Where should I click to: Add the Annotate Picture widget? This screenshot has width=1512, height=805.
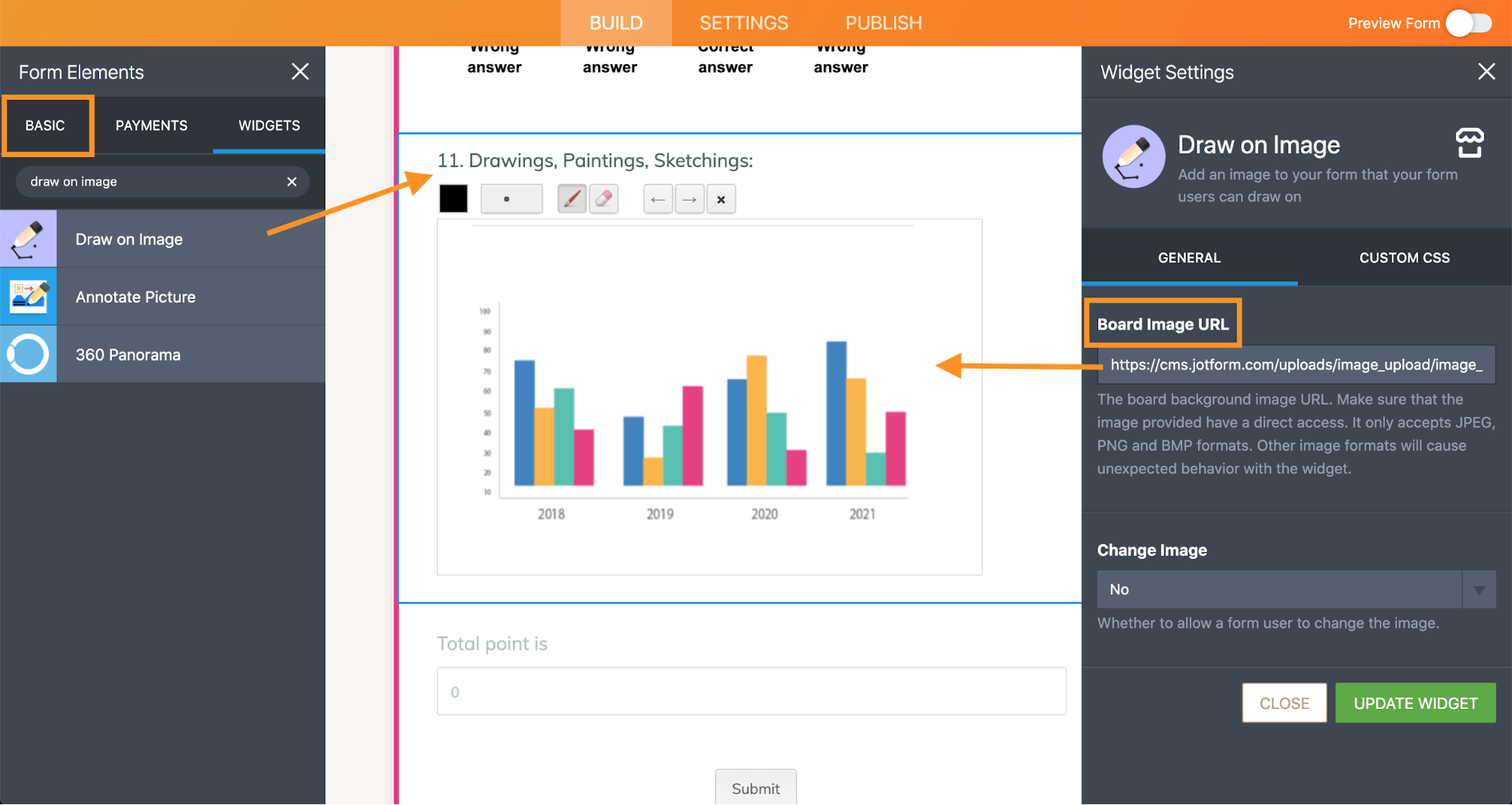coord(163,297)
